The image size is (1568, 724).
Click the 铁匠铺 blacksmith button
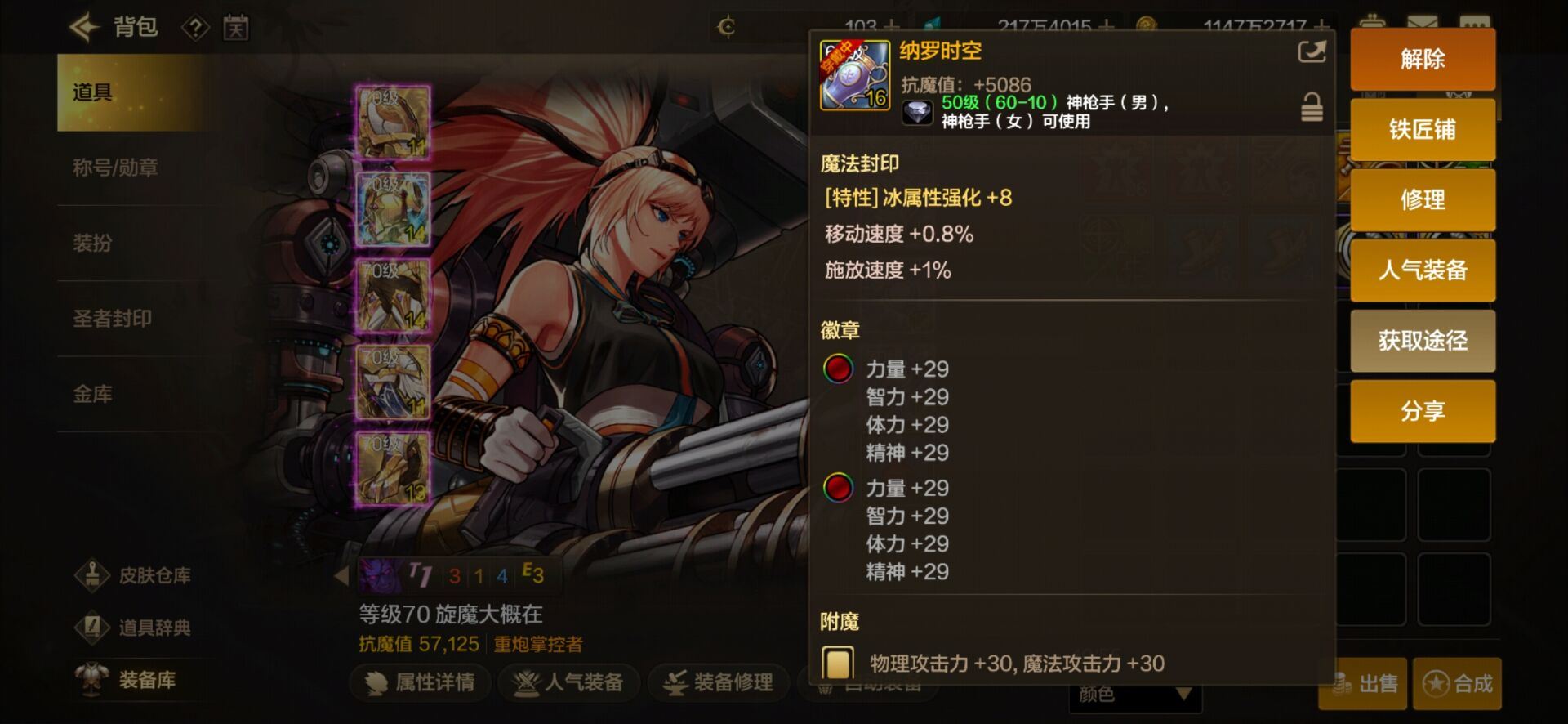point(1423,129)
